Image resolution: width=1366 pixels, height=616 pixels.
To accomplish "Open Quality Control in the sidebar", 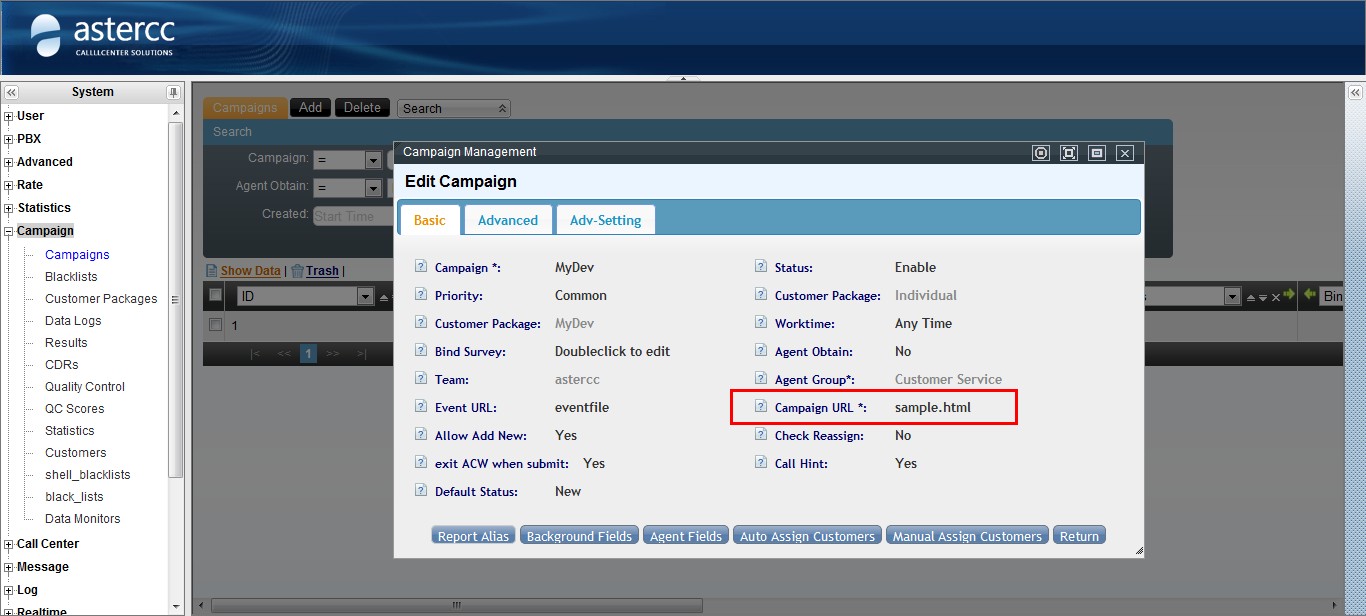I will 85,387.
